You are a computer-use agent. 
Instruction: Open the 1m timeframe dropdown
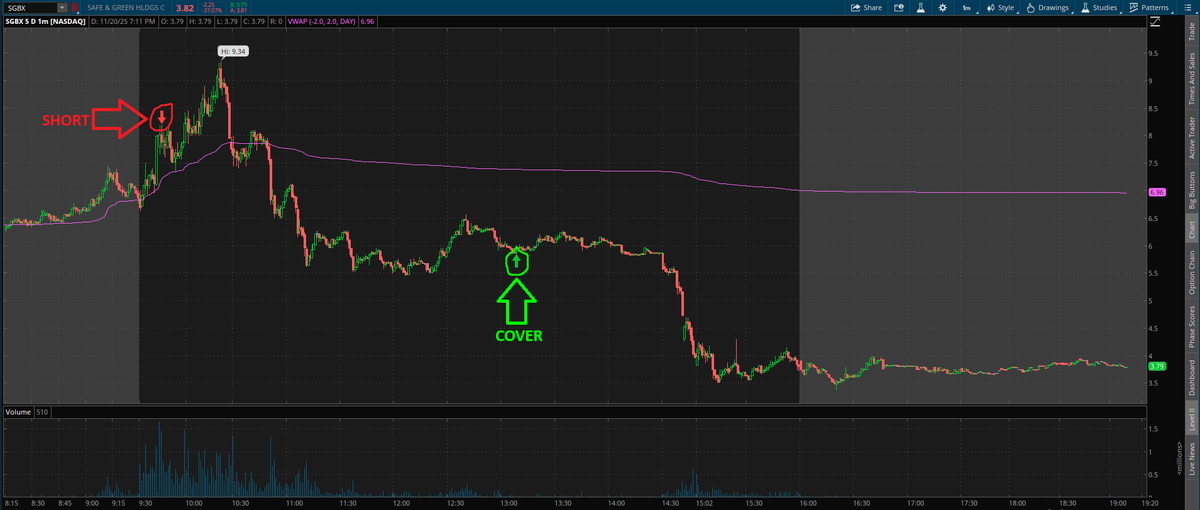pos(967,8)
